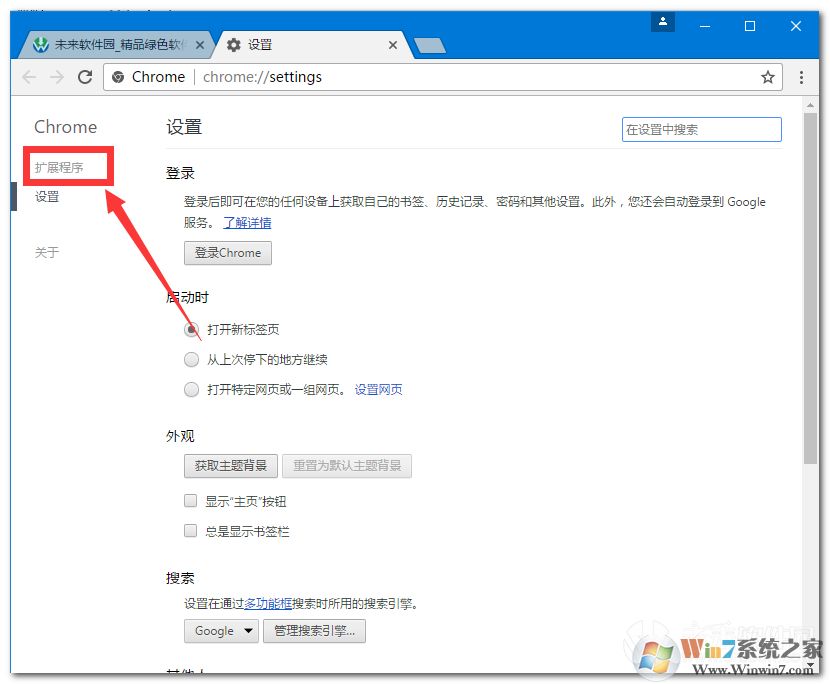The image size is (830, 684).
Task: Click the Chrome site info icon in address bar
Action: click(119, 77)
